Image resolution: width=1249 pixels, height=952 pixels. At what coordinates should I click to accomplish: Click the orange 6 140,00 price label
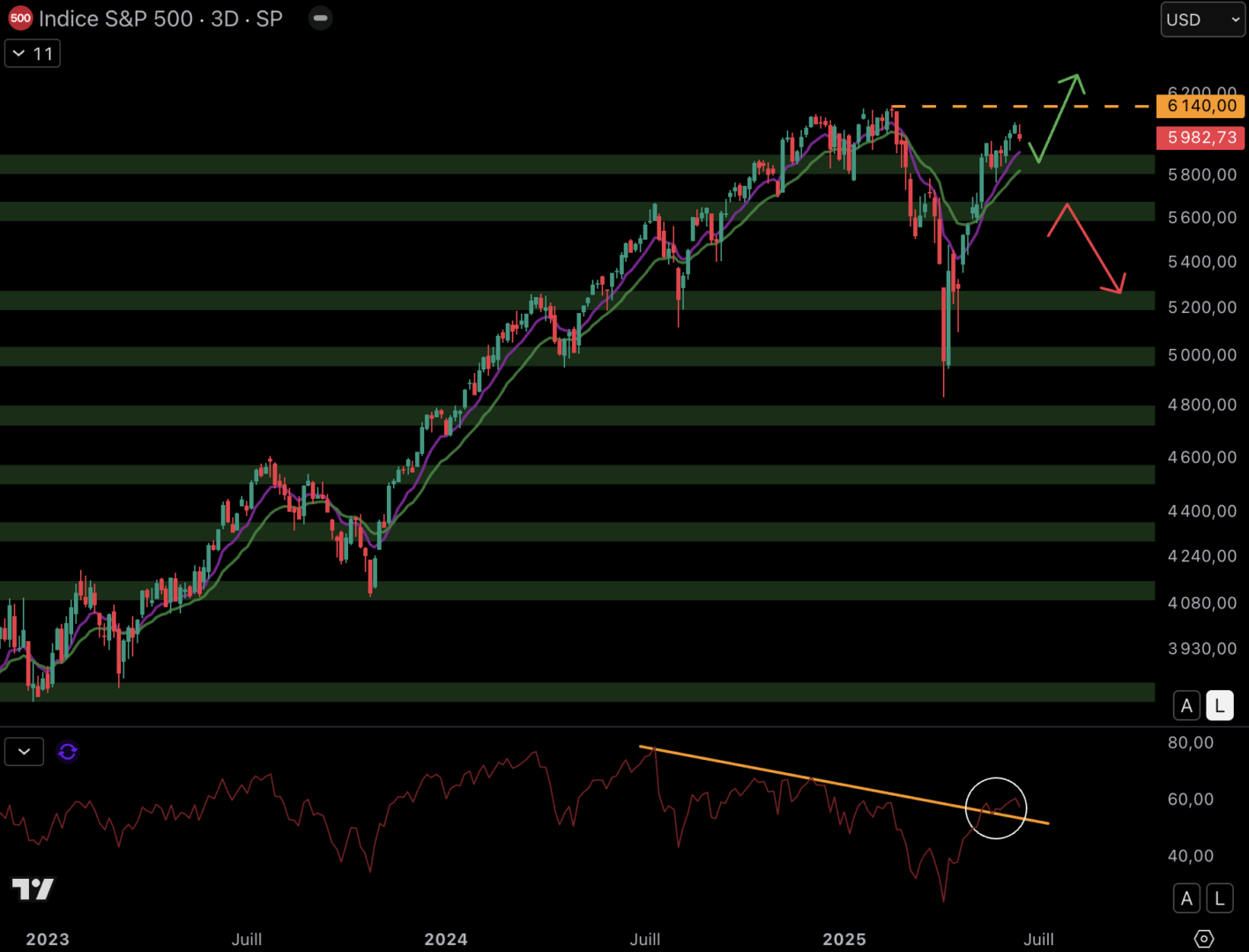pyautogui.click(x=1201, y=106)
